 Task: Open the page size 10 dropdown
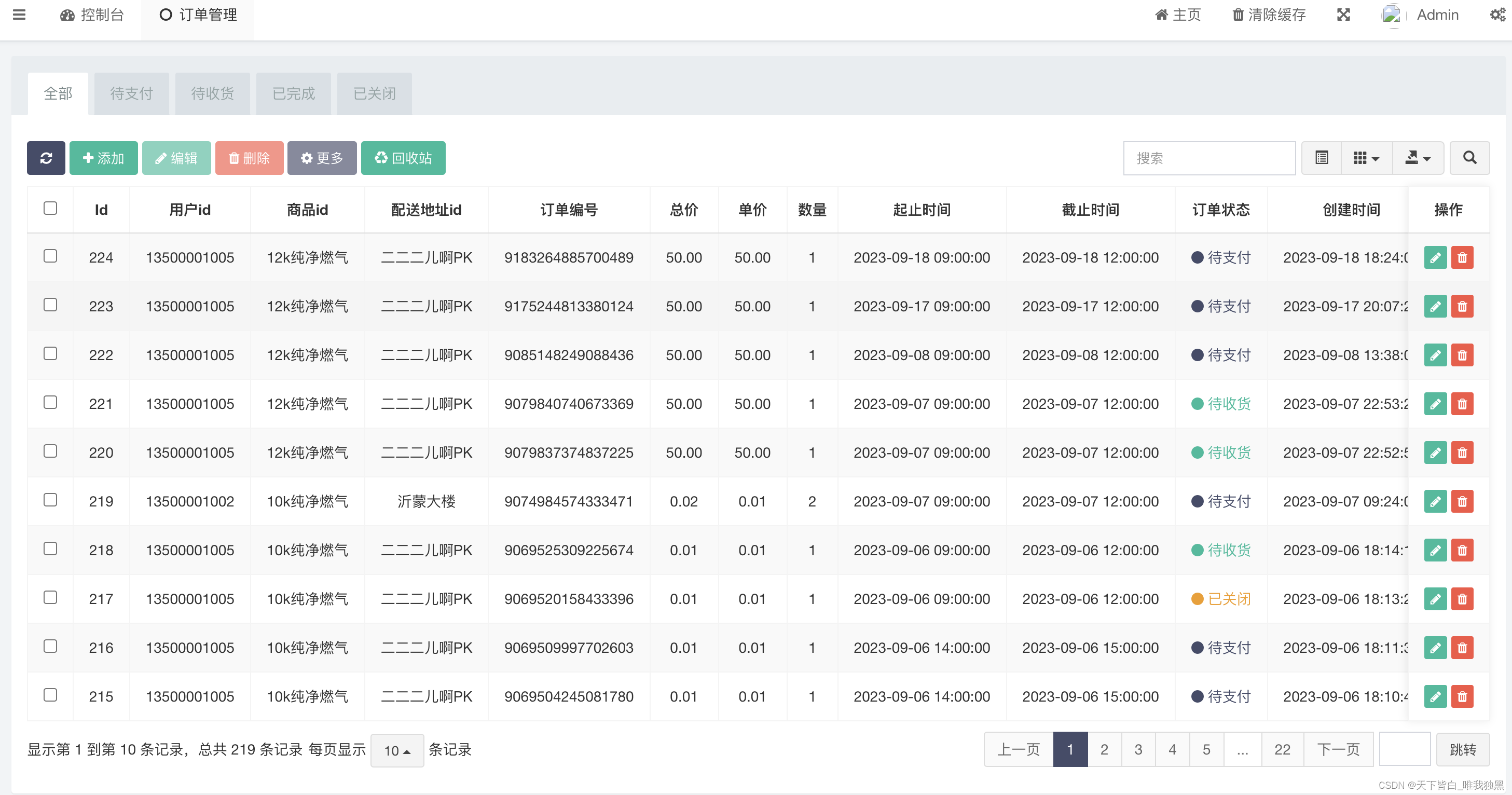pos(397,750)
